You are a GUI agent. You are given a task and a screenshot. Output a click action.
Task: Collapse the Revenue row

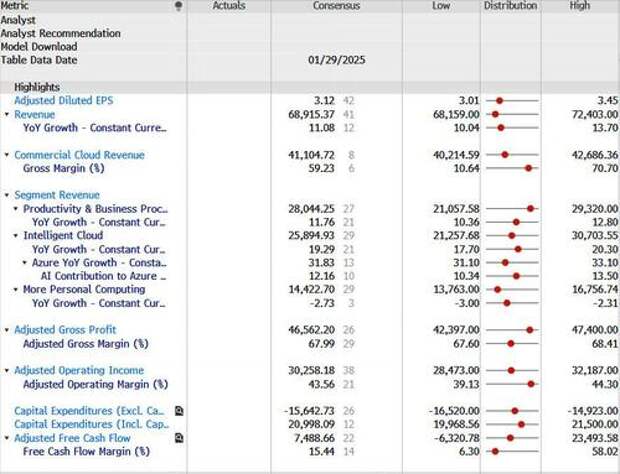pyautogui.click(x=7, y=115)
